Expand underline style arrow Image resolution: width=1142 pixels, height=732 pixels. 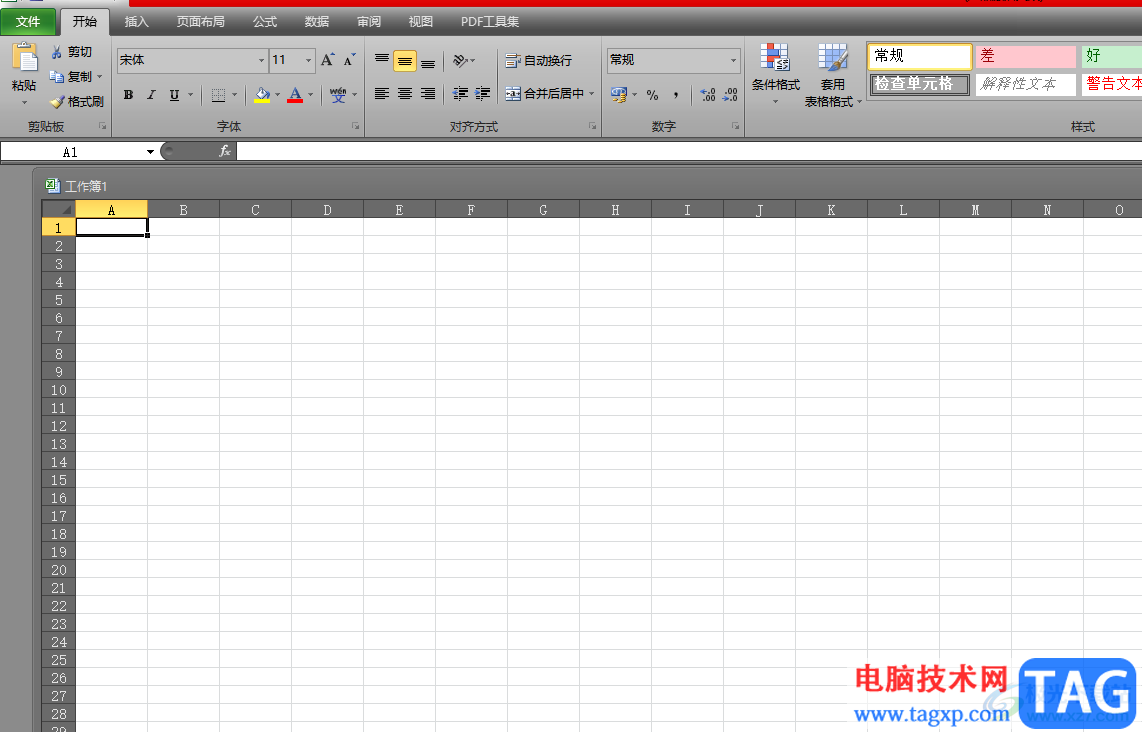tap(191, 95)
